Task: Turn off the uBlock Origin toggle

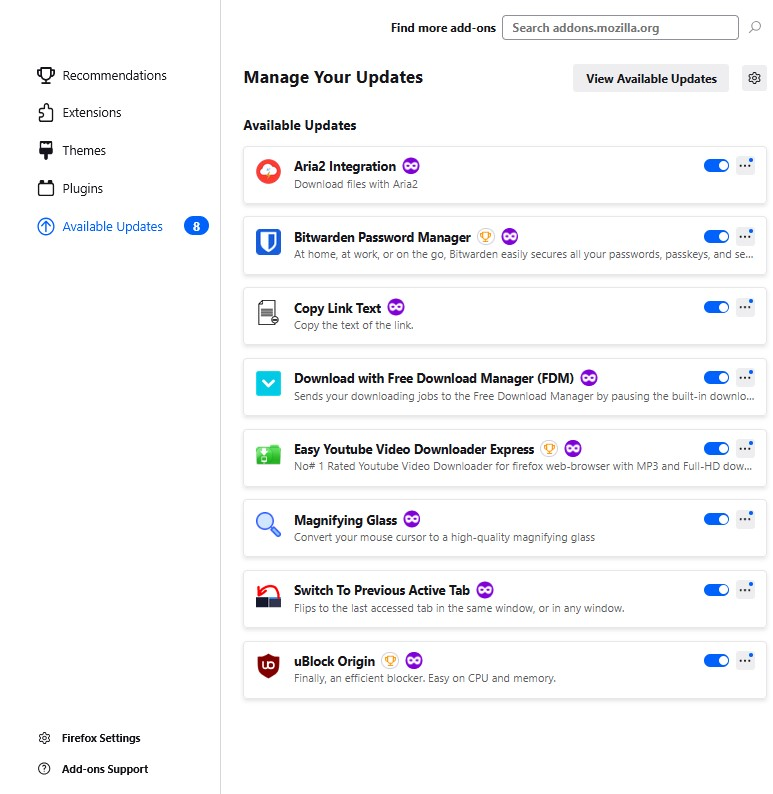Action: tap(716, 660)
